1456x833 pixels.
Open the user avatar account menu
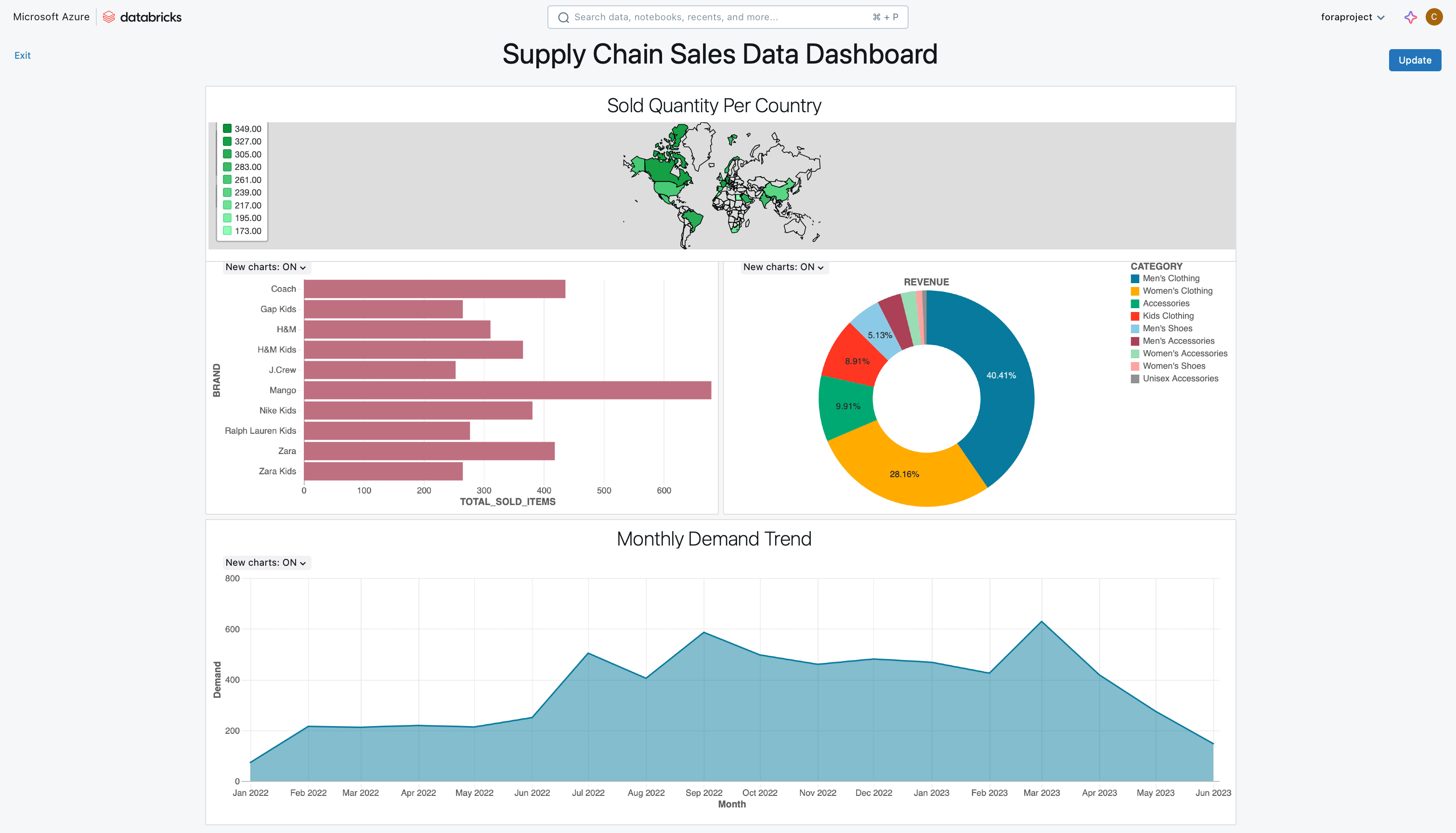click(x=1434, y=17)
